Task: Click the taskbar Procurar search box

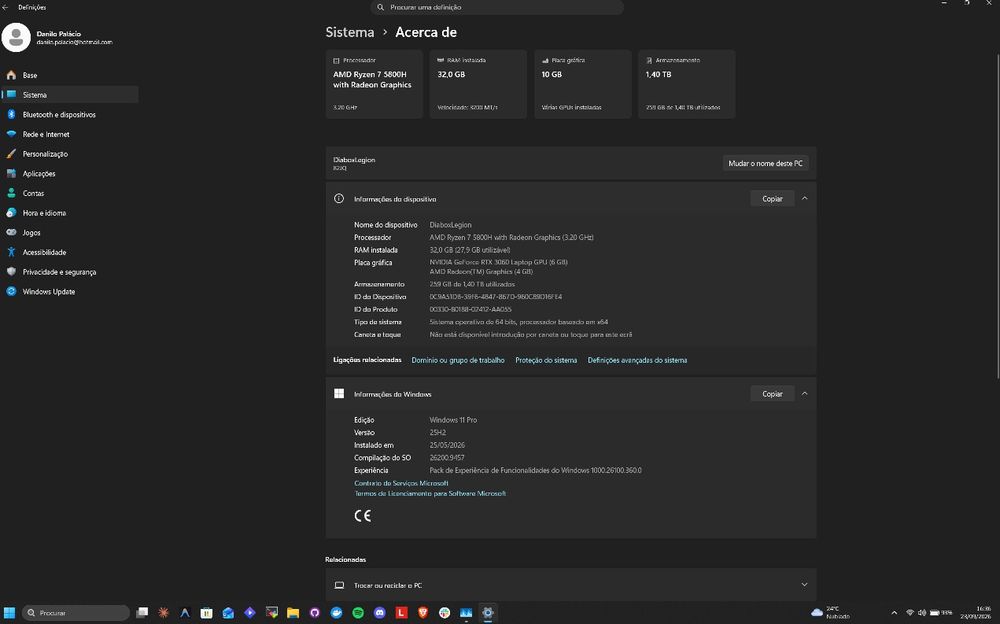Action: tap(76, 613)
